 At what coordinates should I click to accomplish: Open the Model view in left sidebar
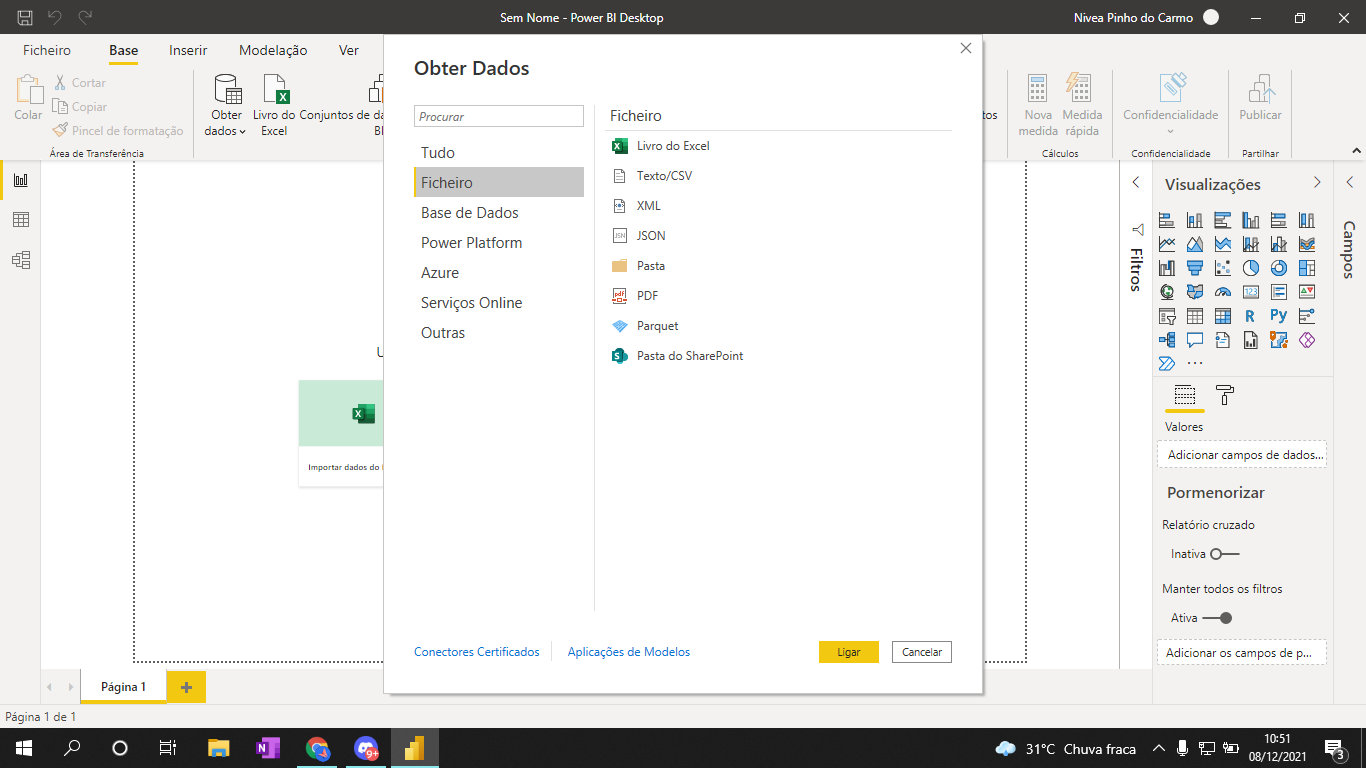coord(20,260)
